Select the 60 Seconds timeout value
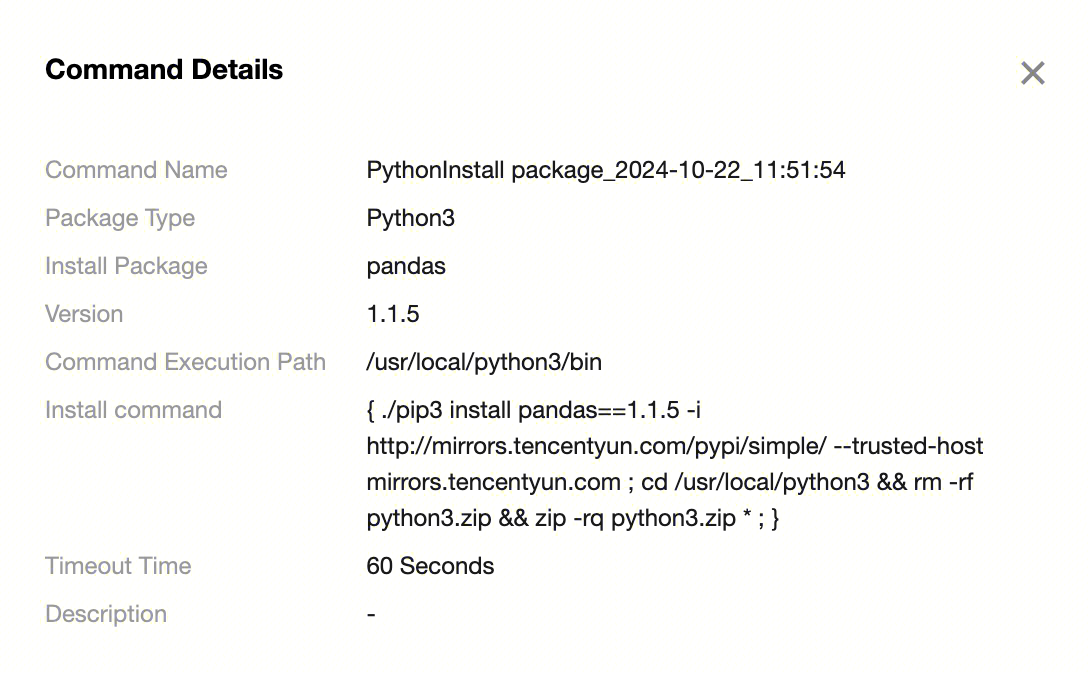Screen dimensions: 1092x674 click(x=430, y=566)
